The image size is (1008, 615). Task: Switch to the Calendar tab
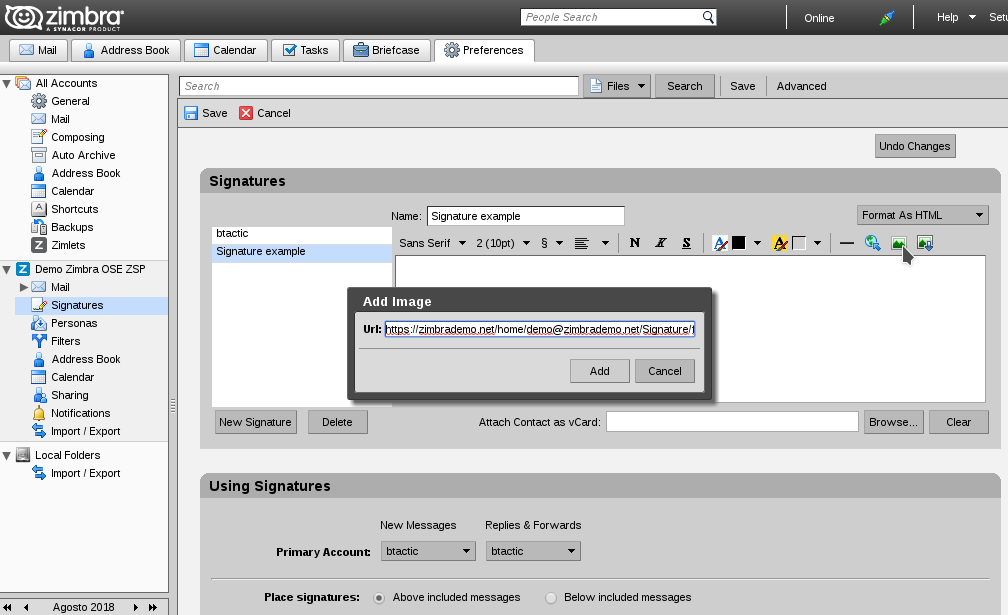pos(225,50)
